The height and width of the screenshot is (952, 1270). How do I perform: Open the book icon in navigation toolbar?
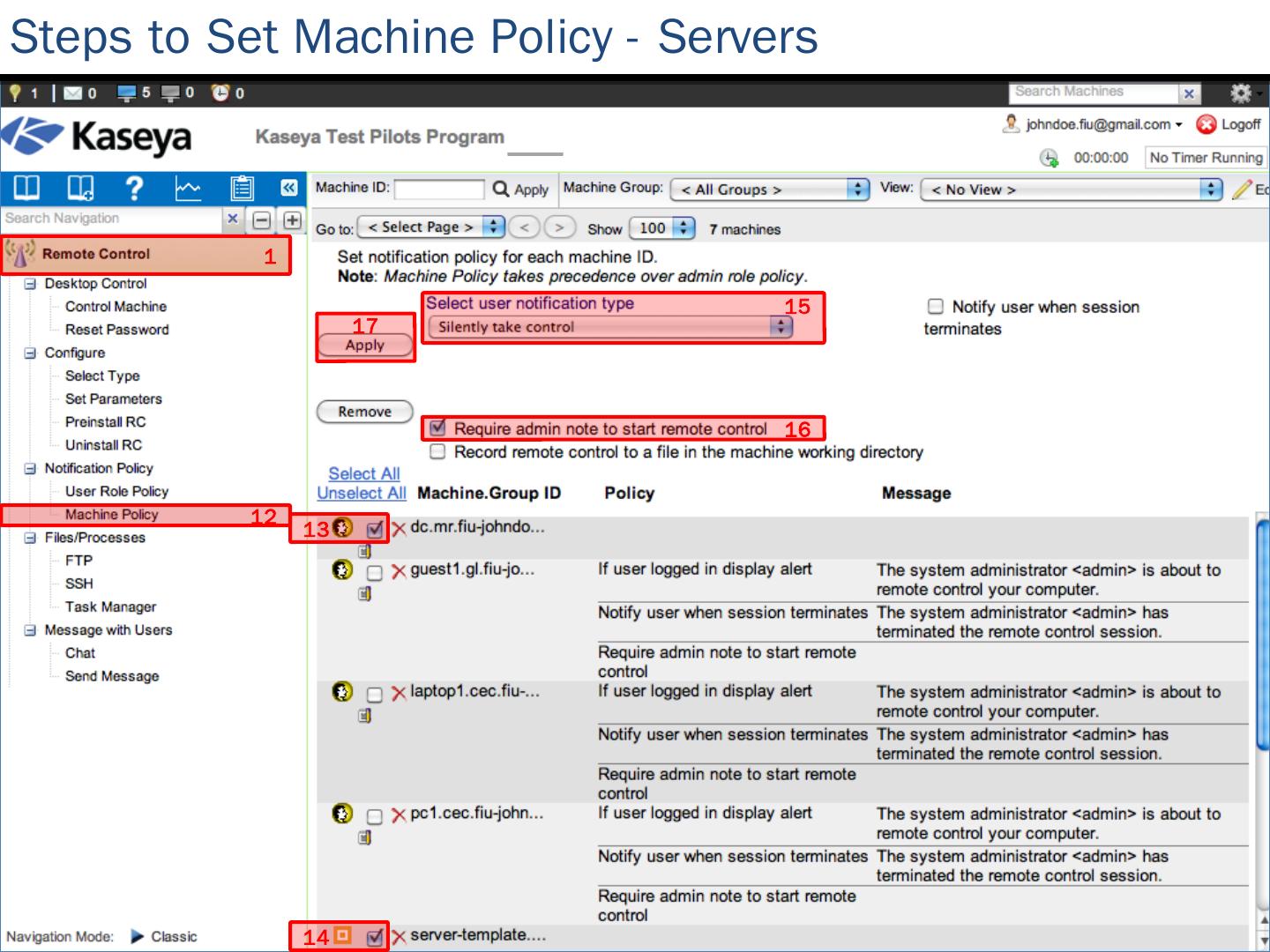tap(26, 188)
